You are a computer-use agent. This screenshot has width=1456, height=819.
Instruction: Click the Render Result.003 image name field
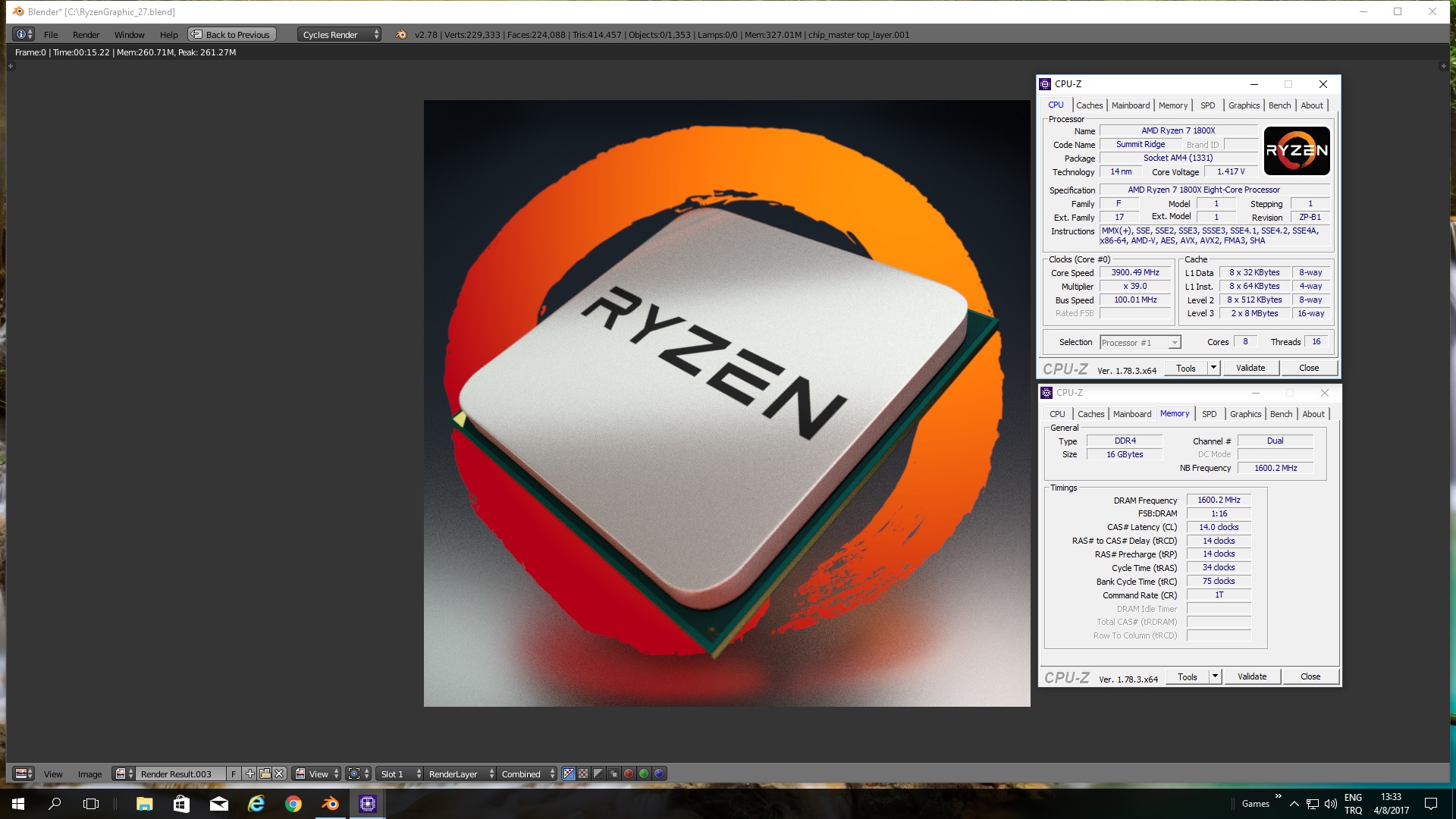click(182, 773)
